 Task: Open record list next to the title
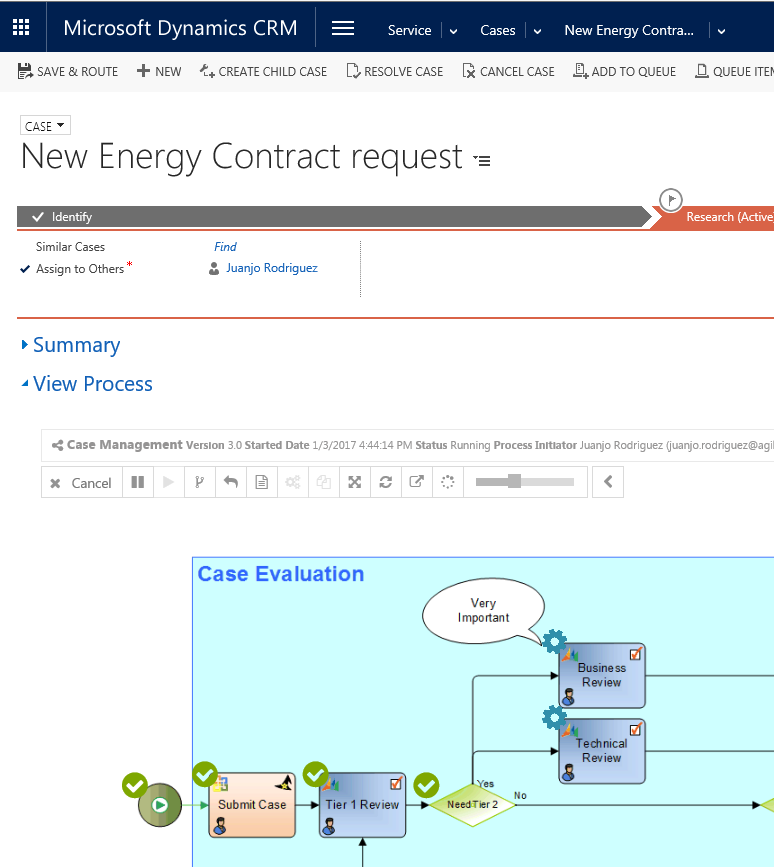click(x=482, y=160)
